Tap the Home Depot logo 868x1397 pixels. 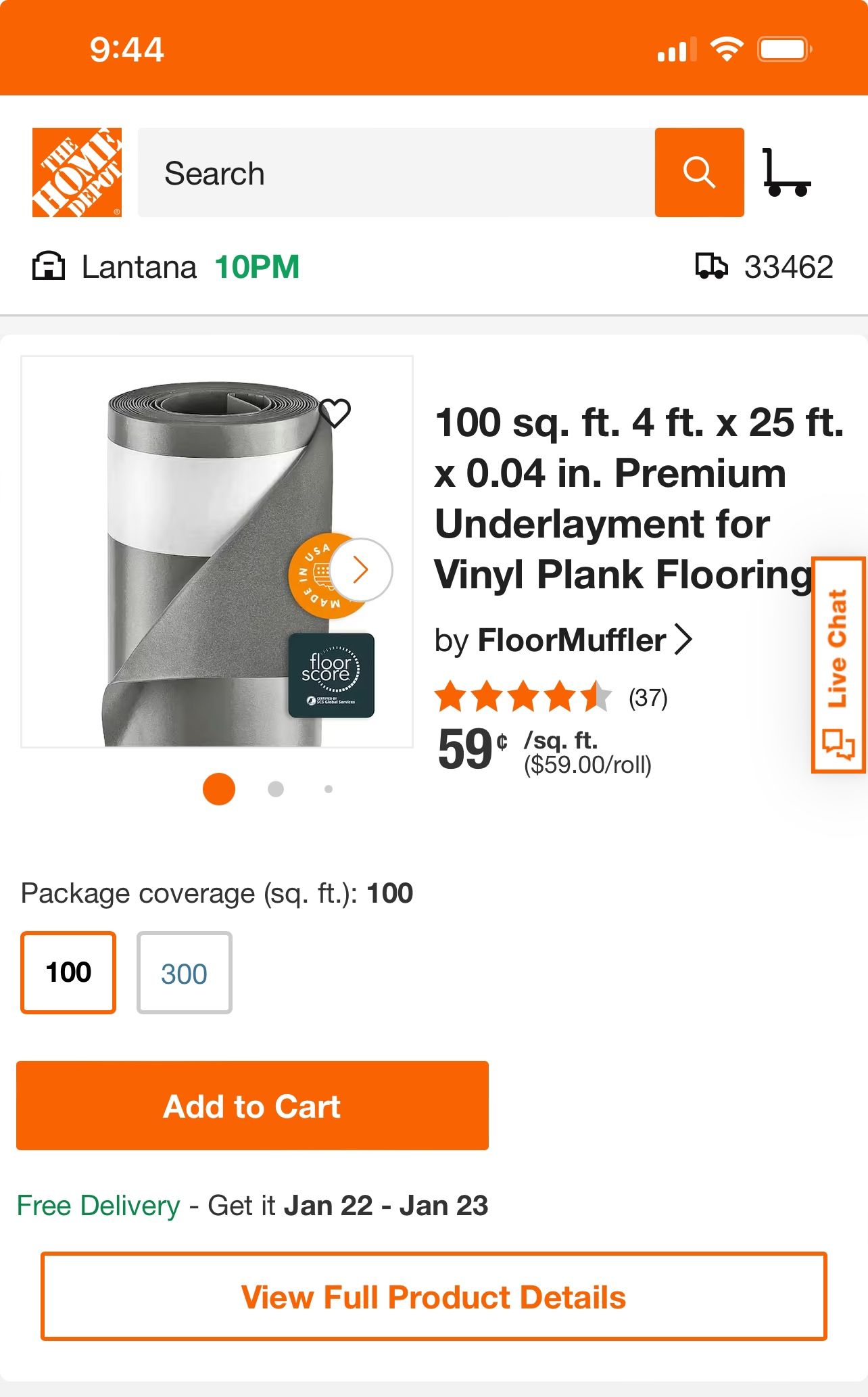pyautogui.click(x=76, y=172)
